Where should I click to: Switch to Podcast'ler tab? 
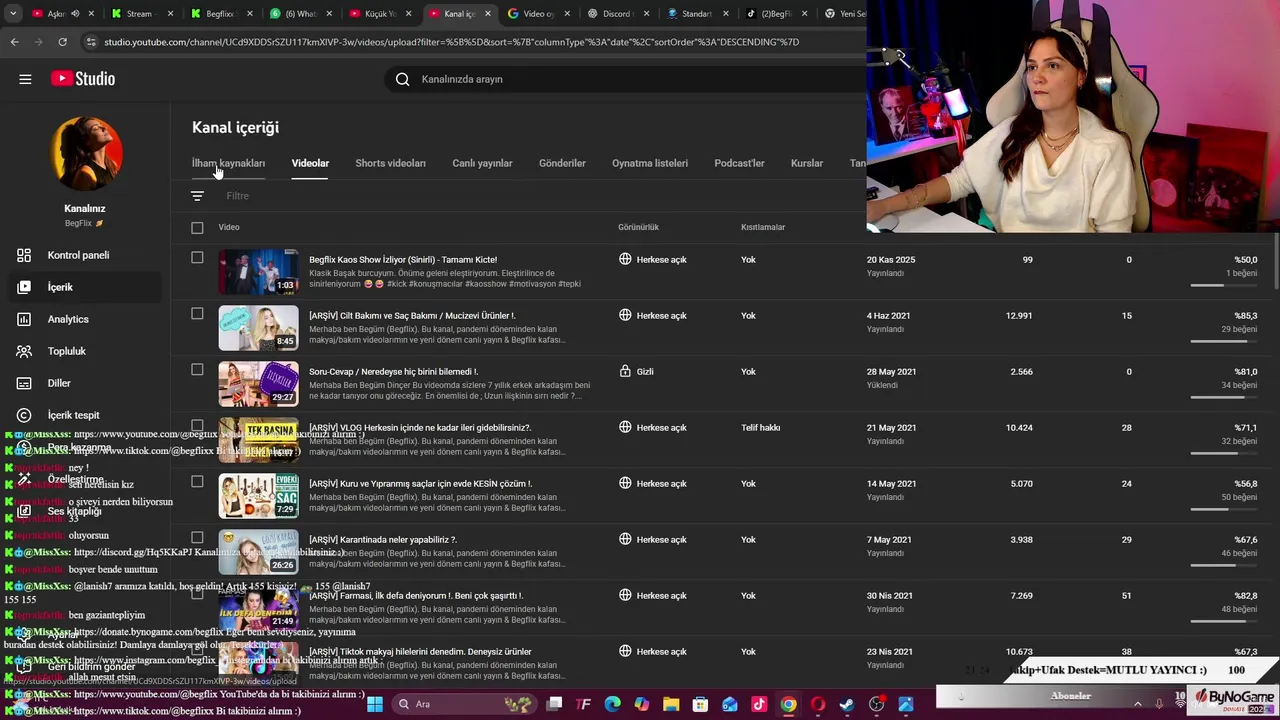[739, 163]
